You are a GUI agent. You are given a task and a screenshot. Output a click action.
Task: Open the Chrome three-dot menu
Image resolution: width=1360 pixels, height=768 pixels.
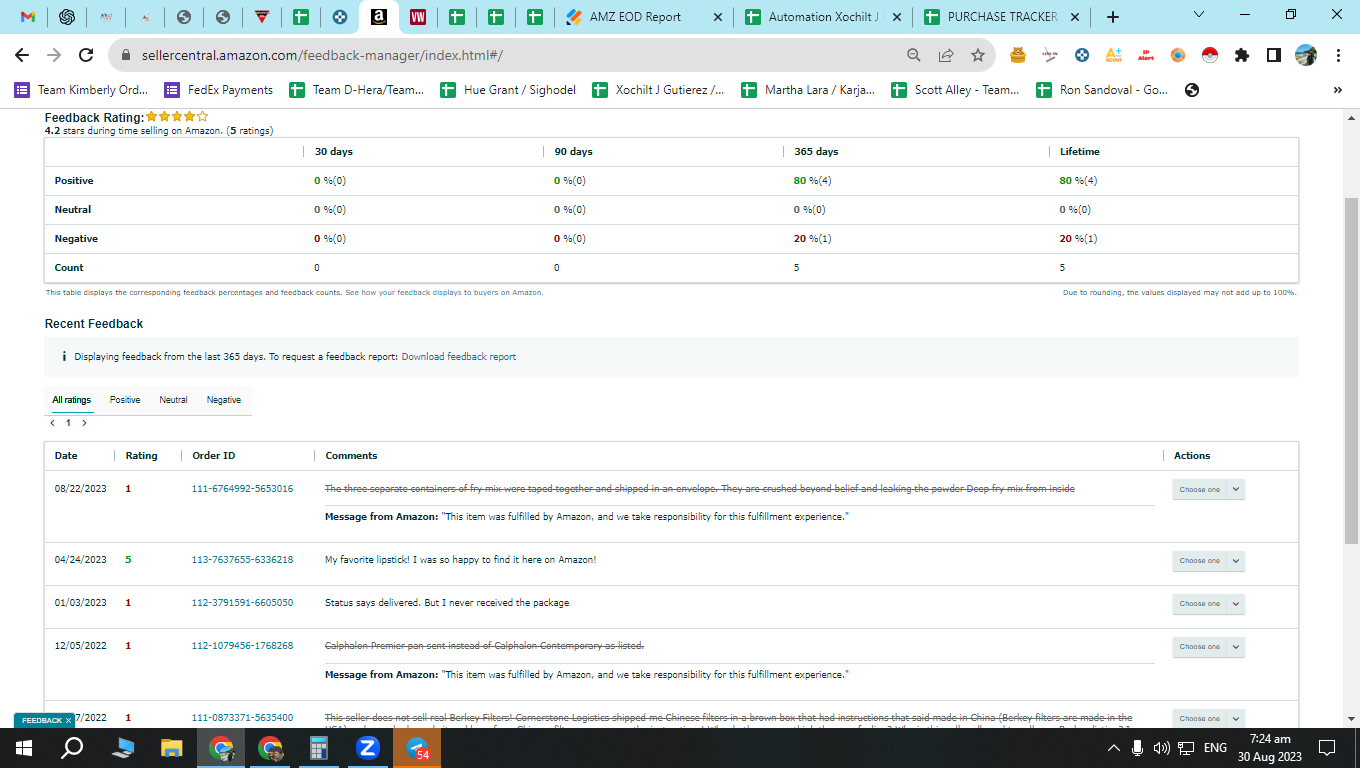point(1338,55)
